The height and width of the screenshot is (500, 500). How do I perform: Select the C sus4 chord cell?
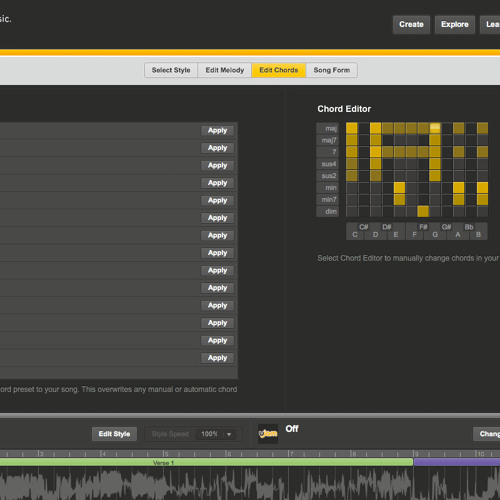click(352, 164)
